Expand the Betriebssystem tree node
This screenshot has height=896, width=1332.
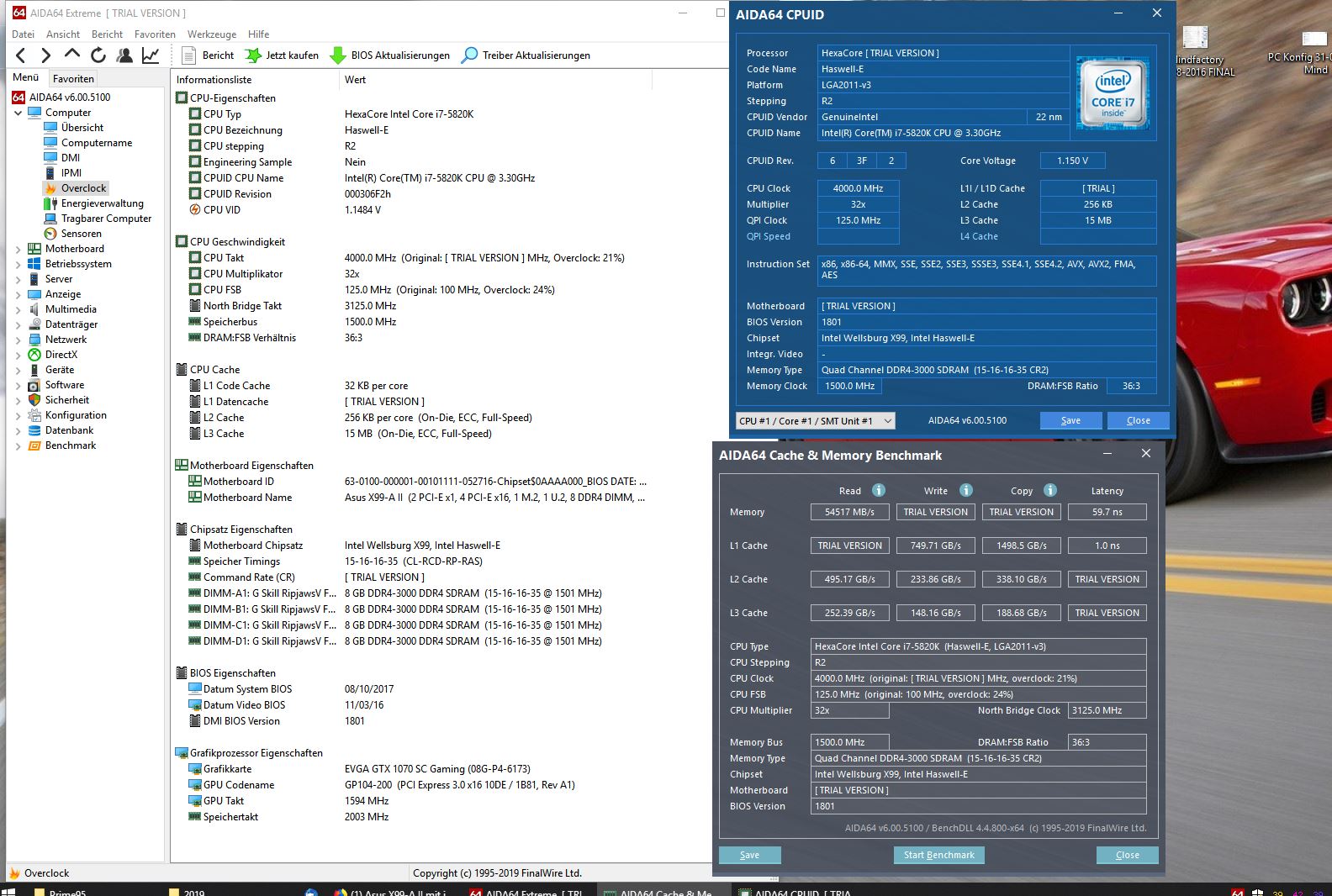[18, 264]
